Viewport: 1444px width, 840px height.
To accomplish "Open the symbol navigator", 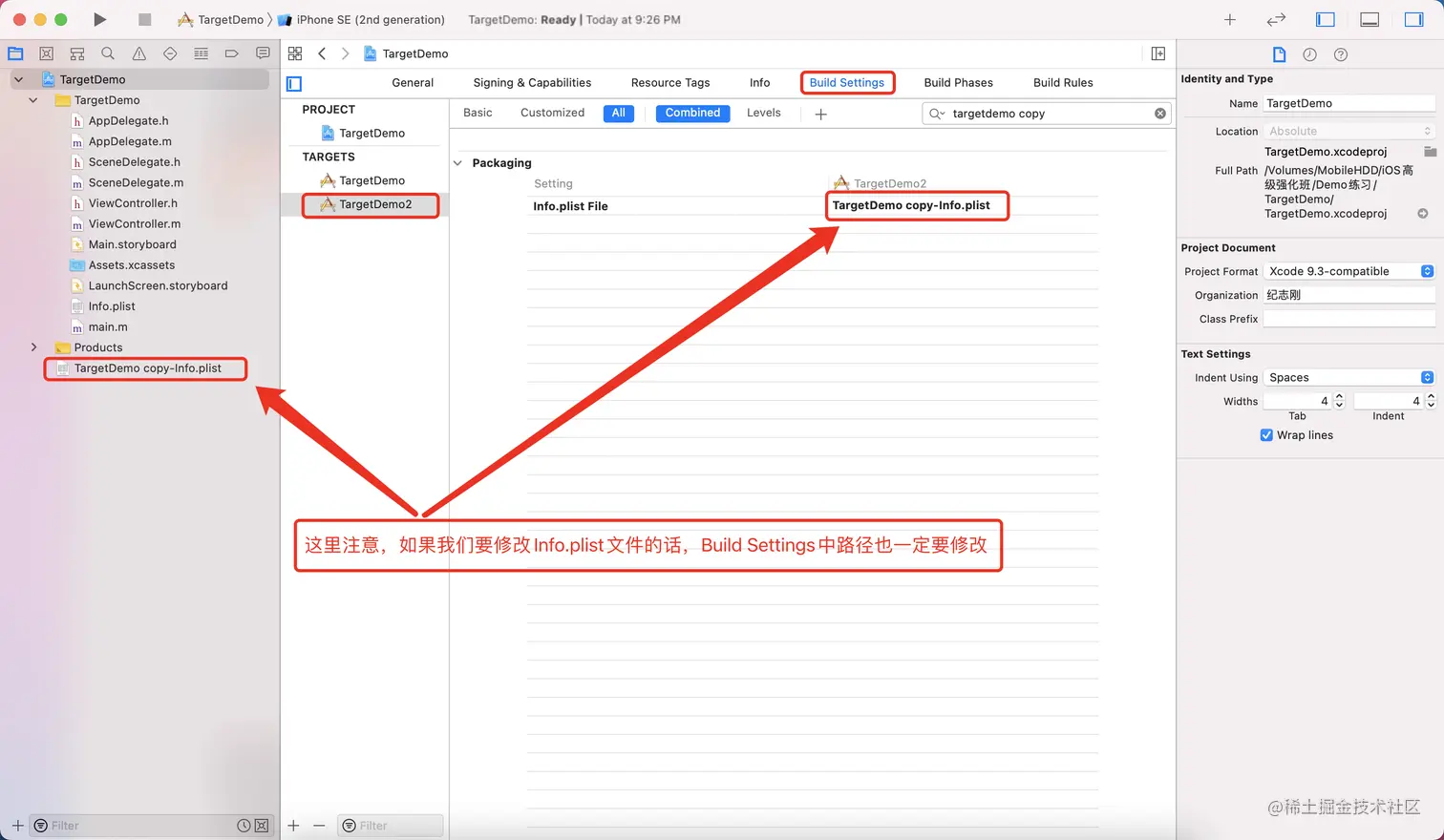I will (x=77, y=53).
